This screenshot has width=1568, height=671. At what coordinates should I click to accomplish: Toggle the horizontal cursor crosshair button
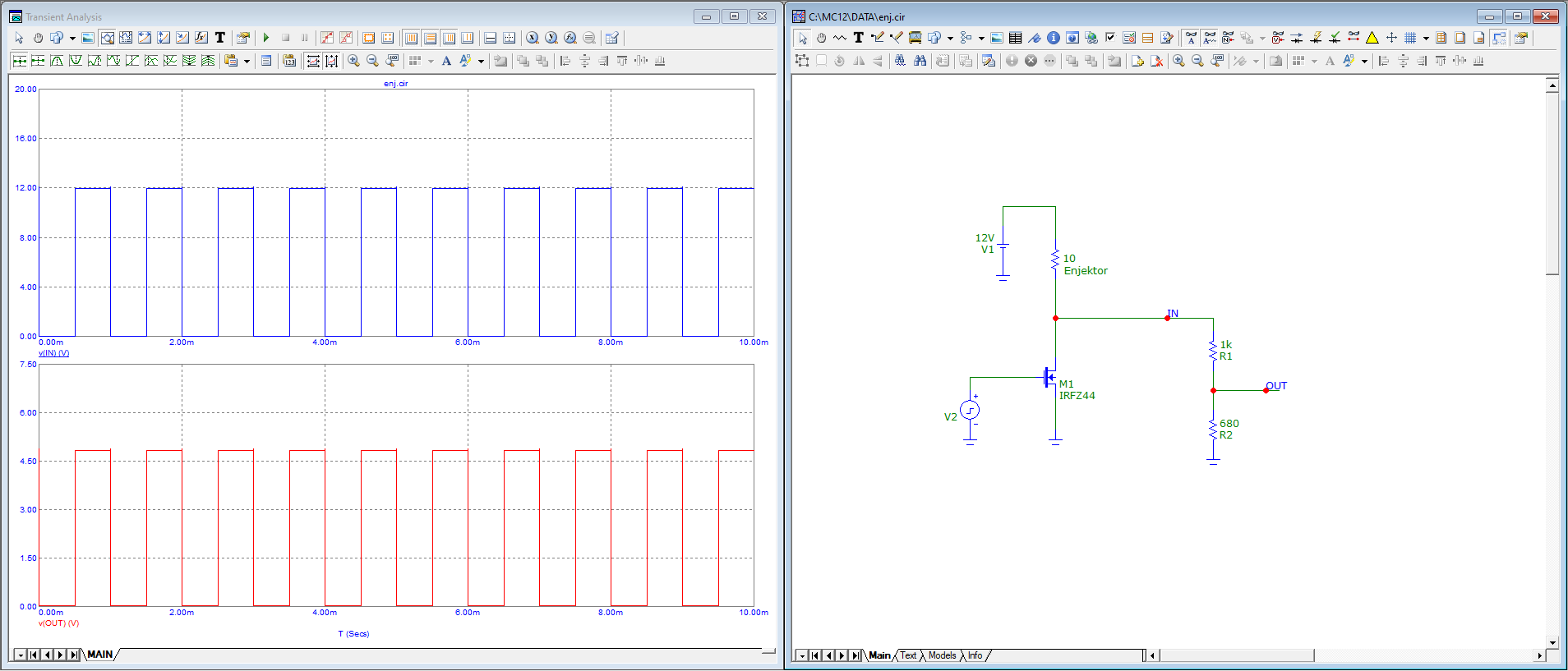coord(509,38)
